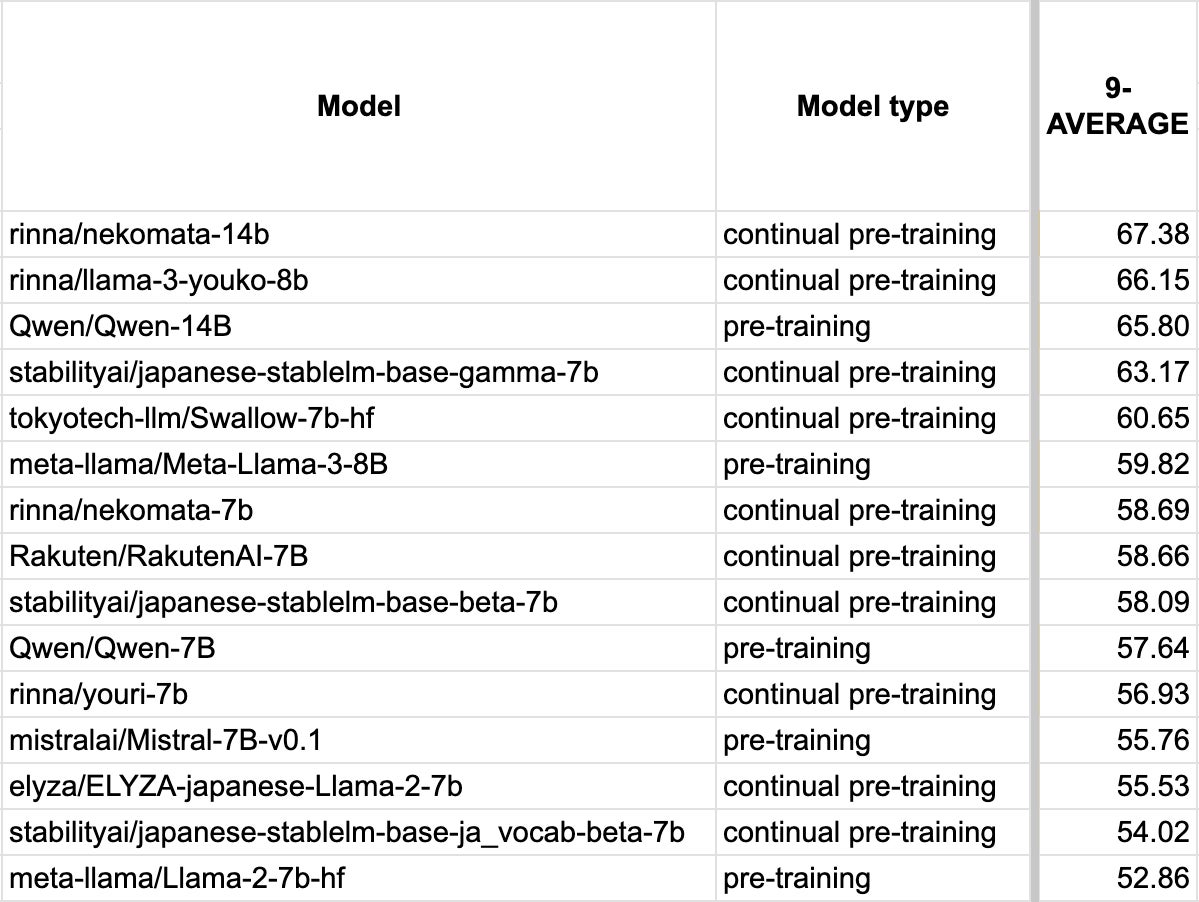Click the 9-AVERAGE column header
Image resolution: width=1199 pixels, height=902 pixels.
[1117, 106]
